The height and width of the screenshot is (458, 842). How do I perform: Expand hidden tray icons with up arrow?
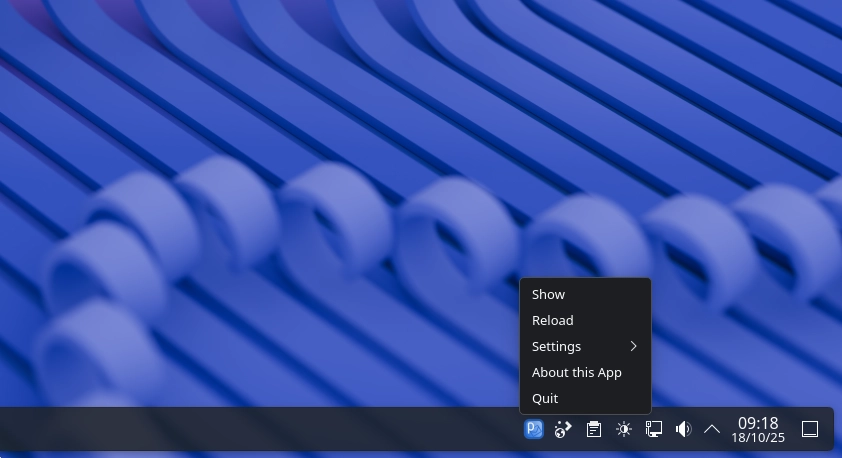pyautogui.click(x=712, y=429)
